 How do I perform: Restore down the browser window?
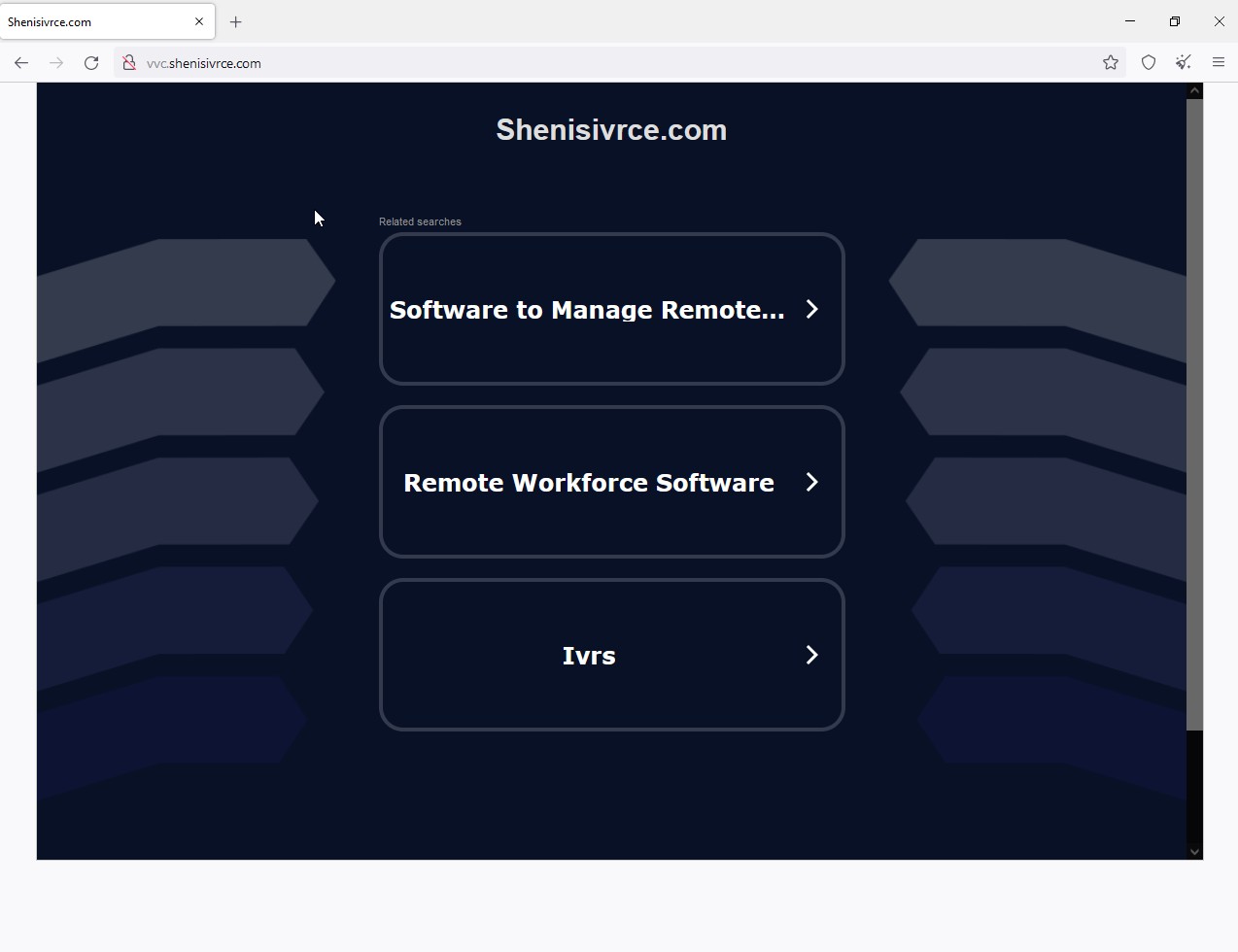point(1175,21)
